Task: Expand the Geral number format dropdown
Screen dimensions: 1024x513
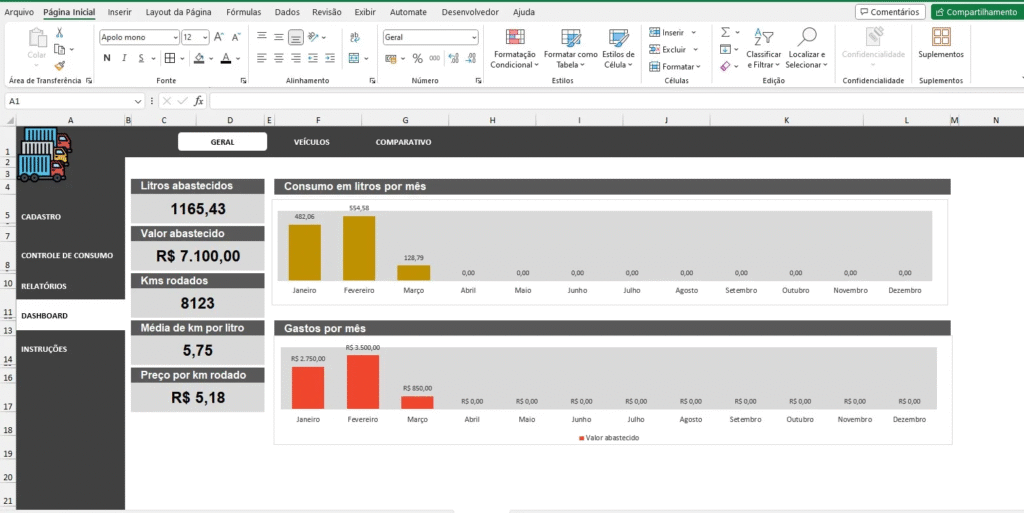Action: [x=473, y=37]
